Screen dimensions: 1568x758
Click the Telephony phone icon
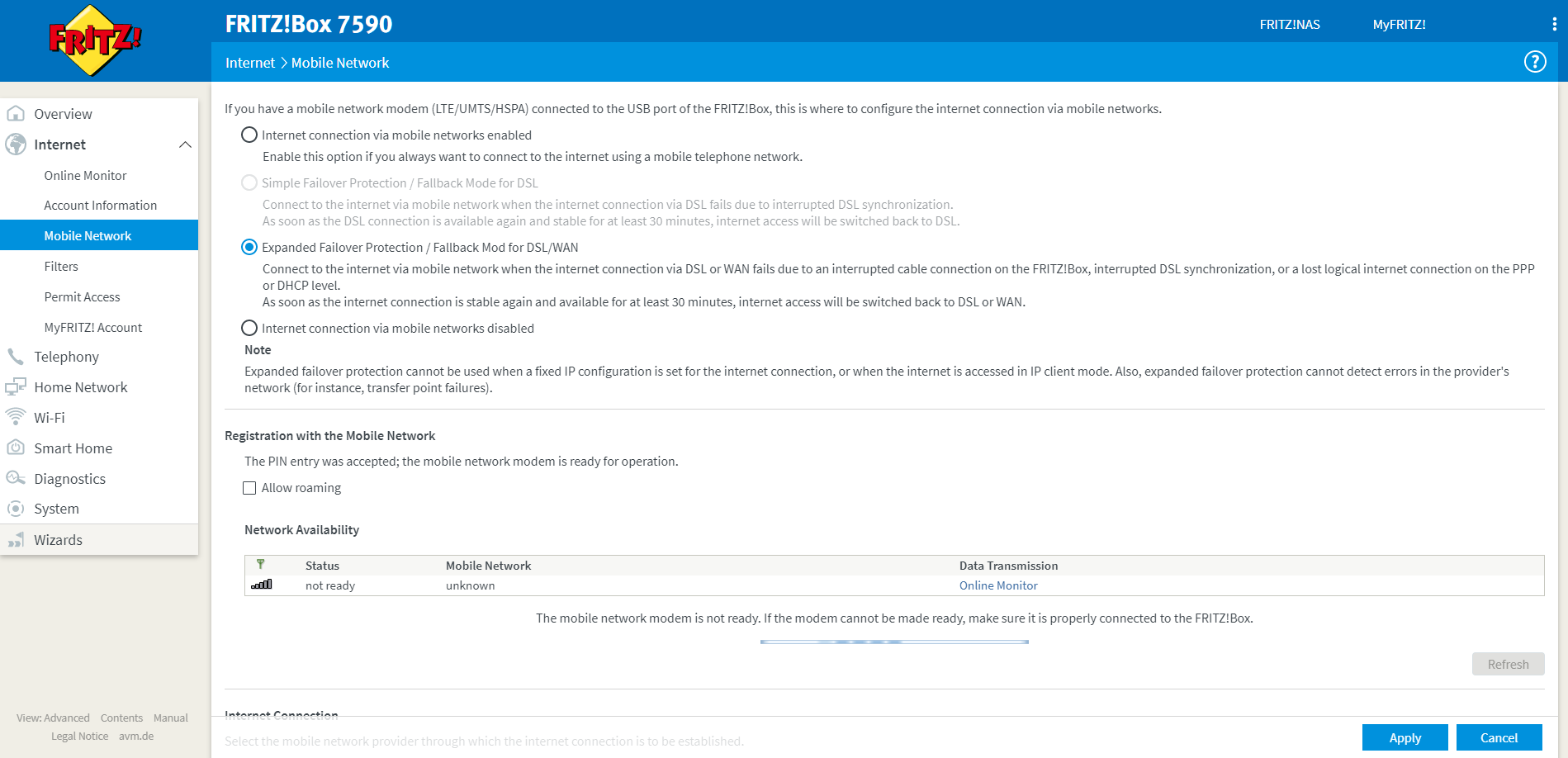[16, 357]
